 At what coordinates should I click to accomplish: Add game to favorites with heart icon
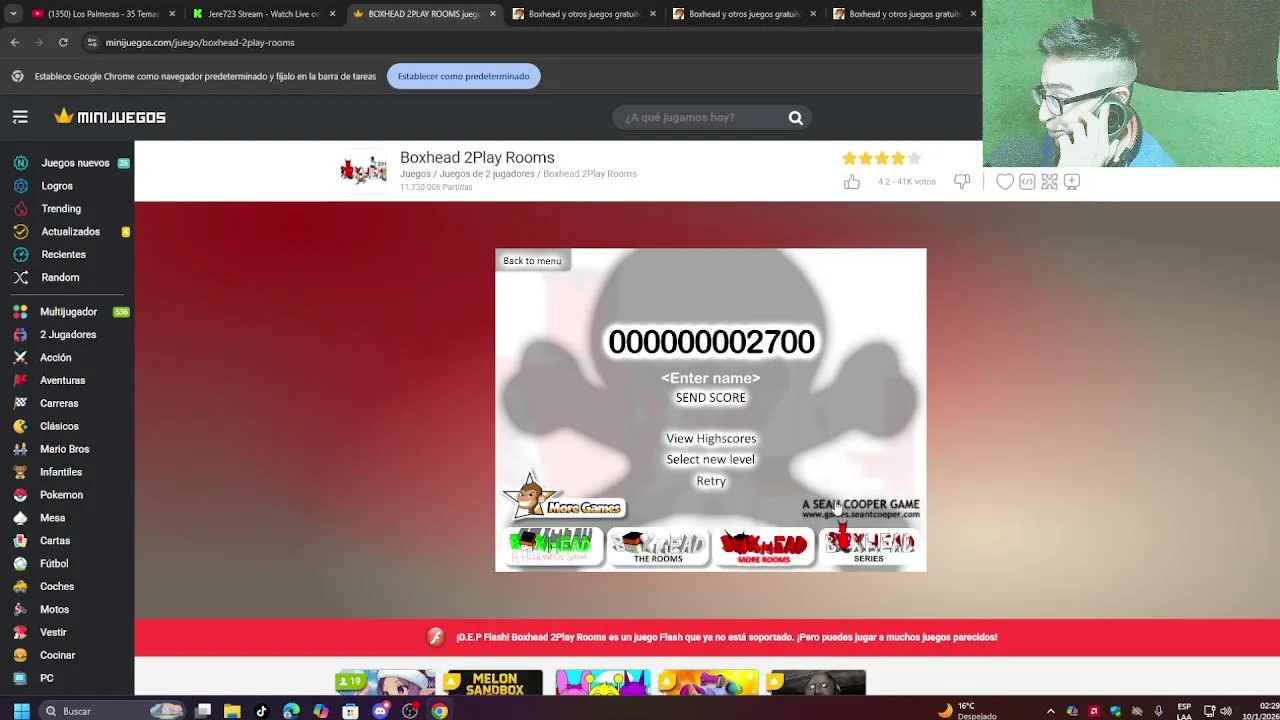(1005, 182)
